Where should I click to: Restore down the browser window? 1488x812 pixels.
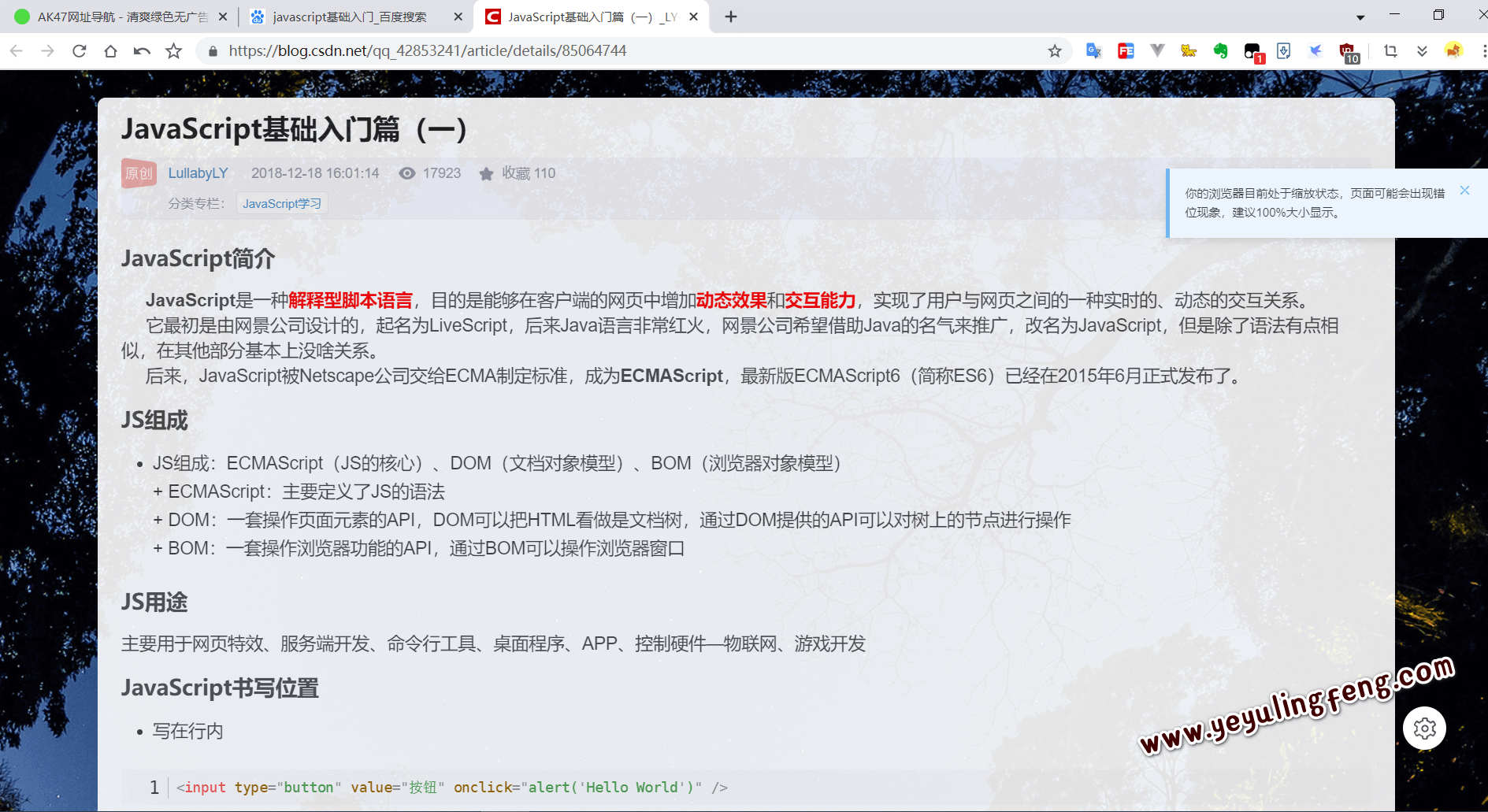(x=1438, y=15)
